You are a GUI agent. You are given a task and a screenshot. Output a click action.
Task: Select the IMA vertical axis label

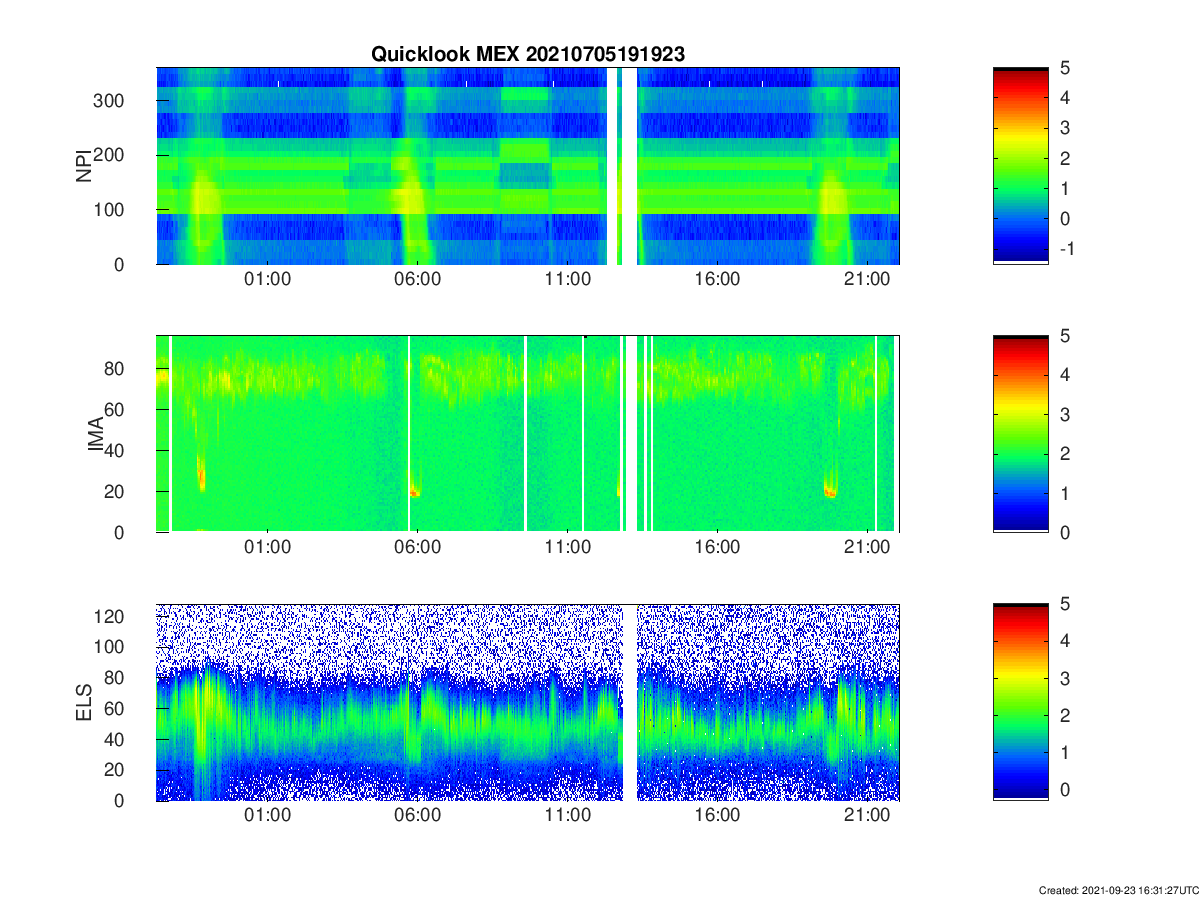coord(97,433)
